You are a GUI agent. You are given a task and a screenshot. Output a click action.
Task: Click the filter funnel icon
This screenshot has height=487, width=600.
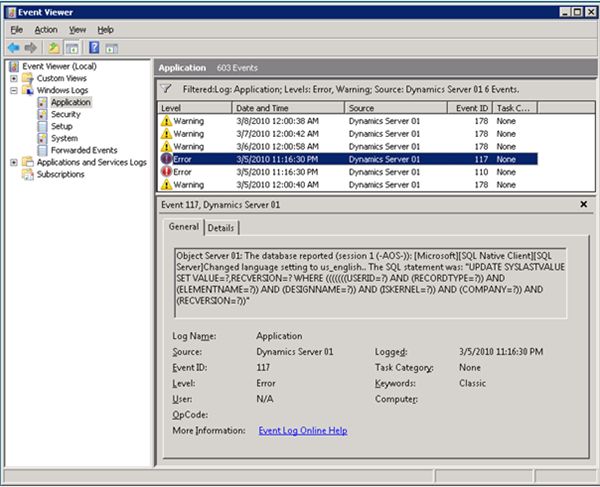pos(166,89)
